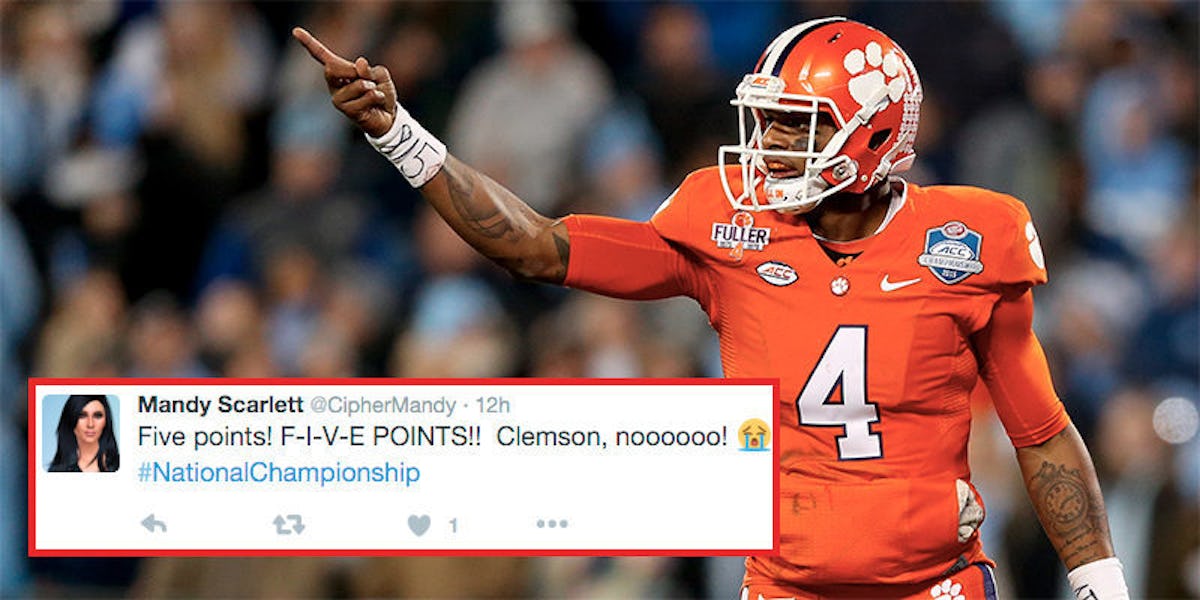Click the tweet text about five points
Image resolution: width=1200 pixels, height=600 pixels.
click(432, 437)
